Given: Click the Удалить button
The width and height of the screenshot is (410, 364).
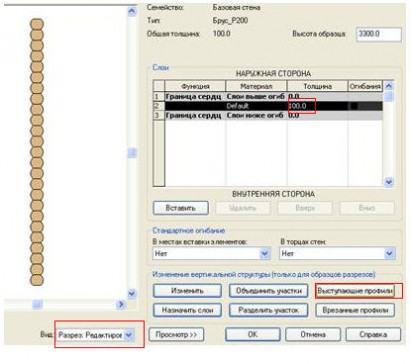Looking at the screenshot, I should 243,208.
